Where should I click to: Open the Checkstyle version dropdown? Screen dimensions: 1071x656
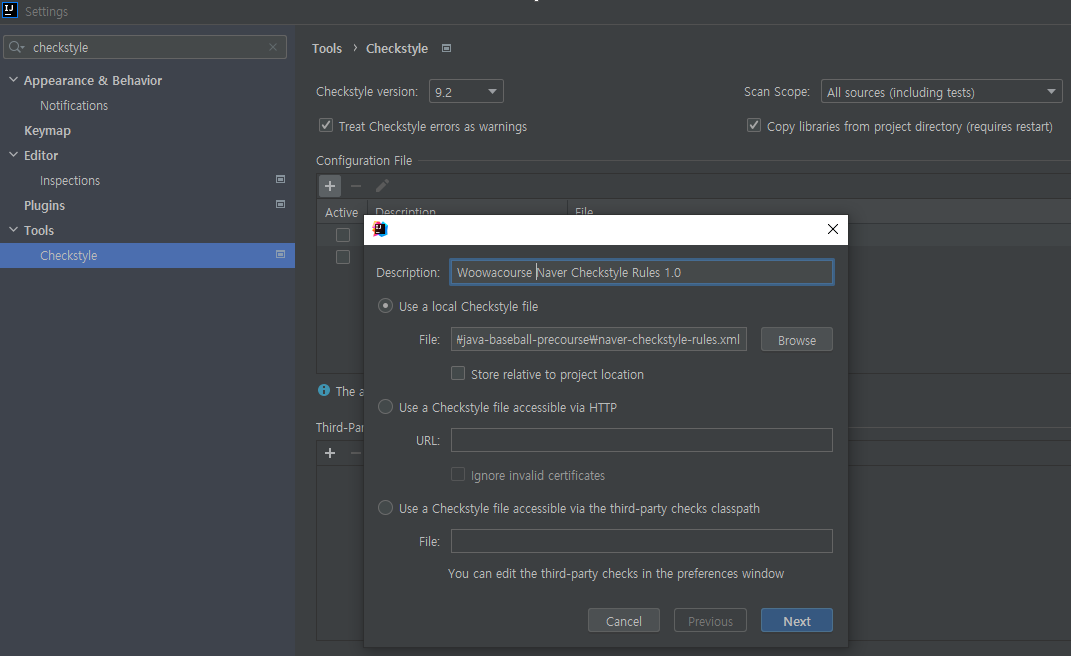466,92
